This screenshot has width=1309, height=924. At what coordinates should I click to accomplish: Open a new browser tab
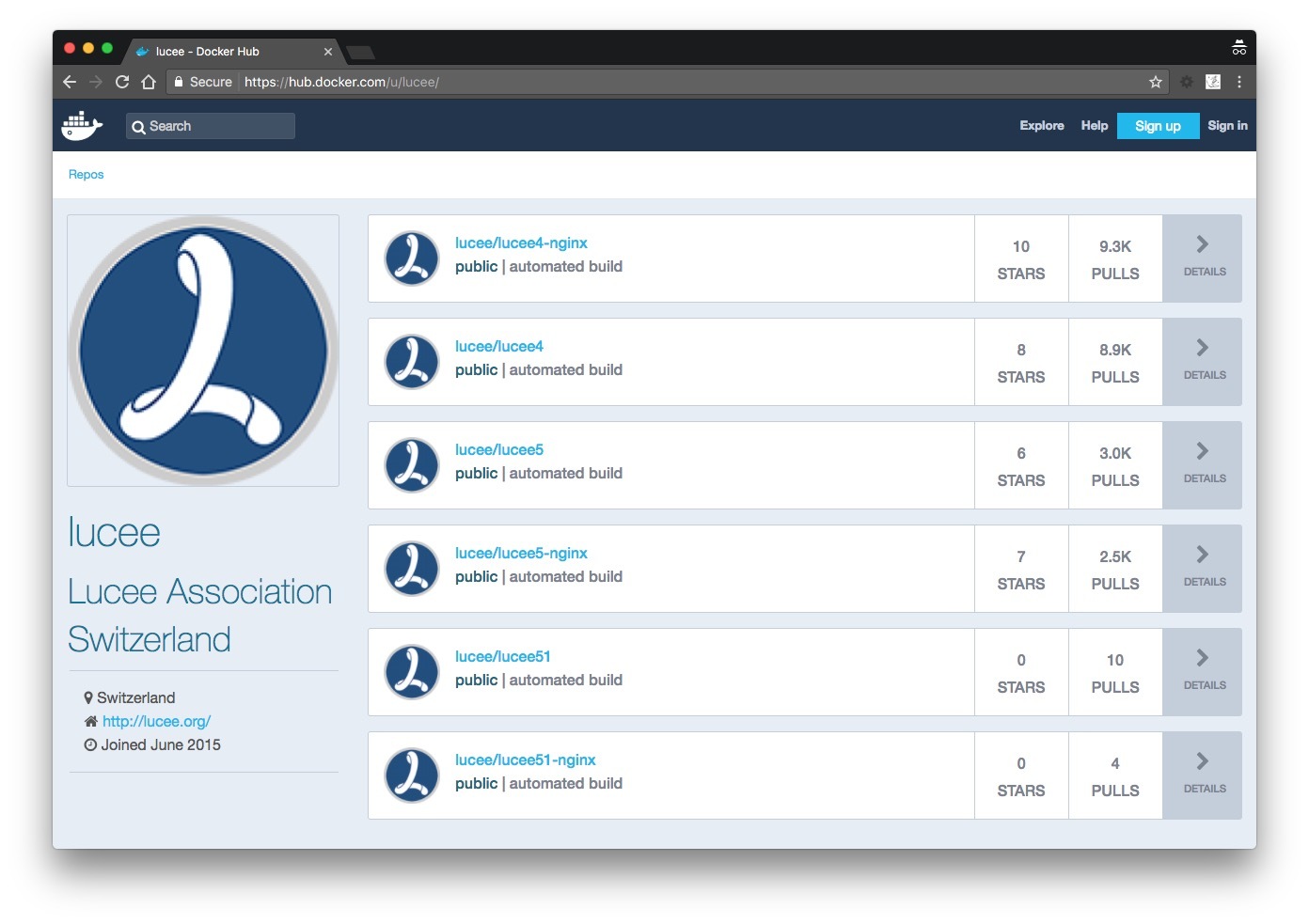[361, 52]
